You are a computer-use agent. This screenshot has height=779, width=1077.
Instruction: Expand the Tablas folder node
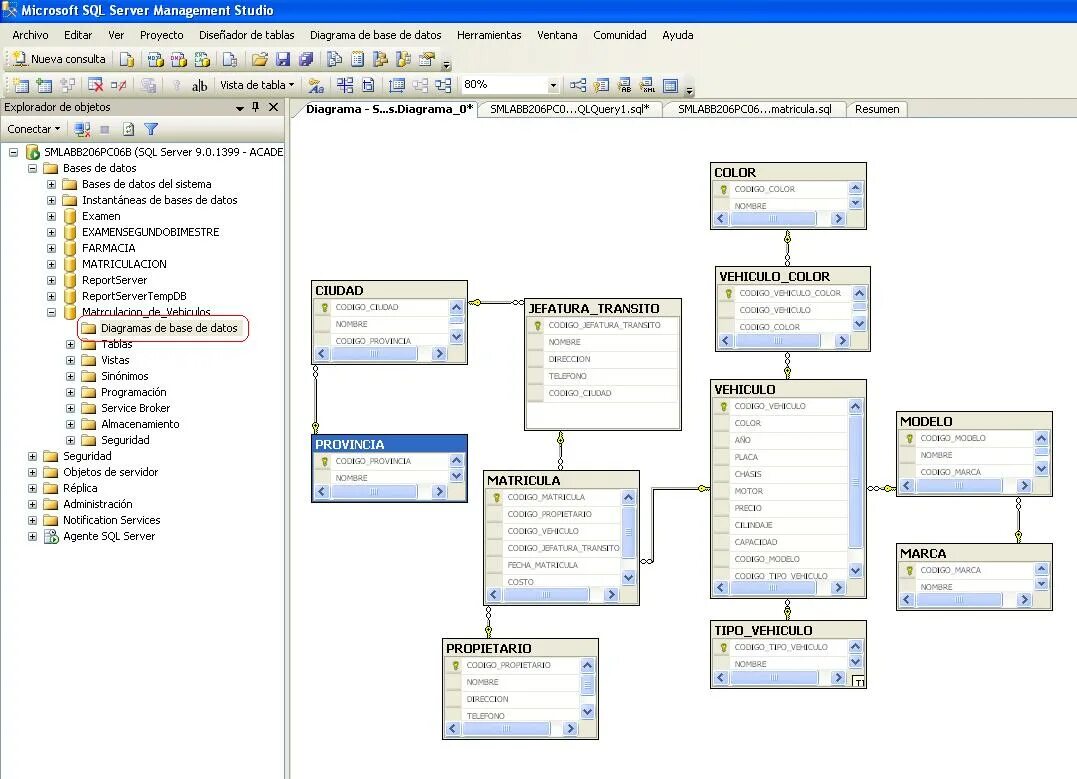coord(71,344)
